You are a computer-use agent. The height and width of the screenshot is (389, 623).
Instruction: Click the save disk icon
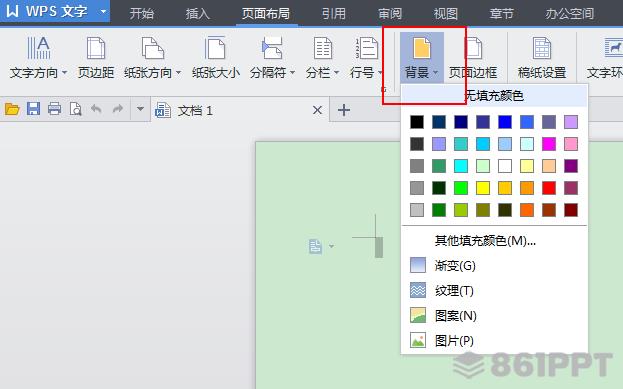33,109
